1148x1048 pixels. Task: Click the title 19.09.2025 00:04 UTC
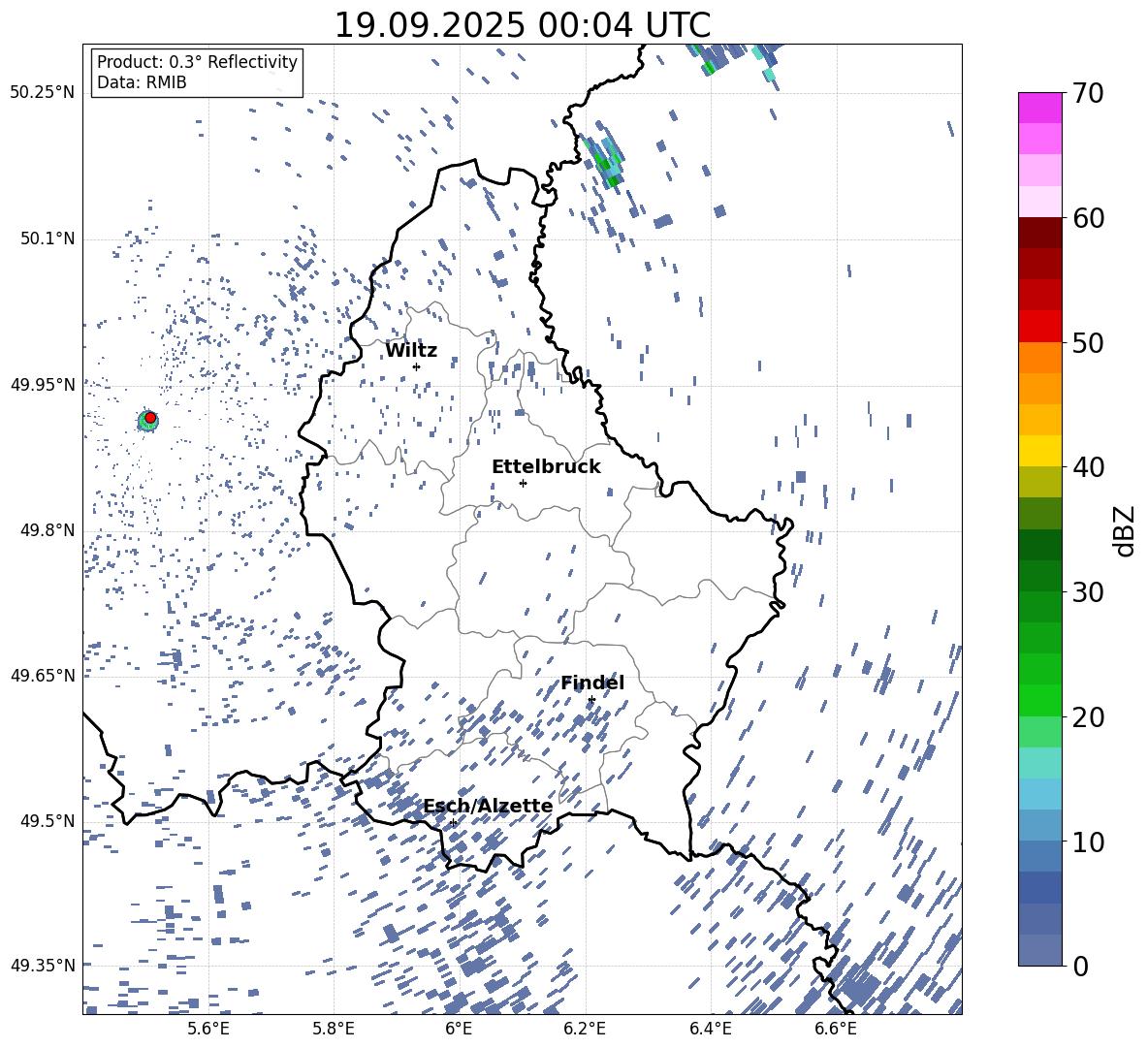point(522,25)
